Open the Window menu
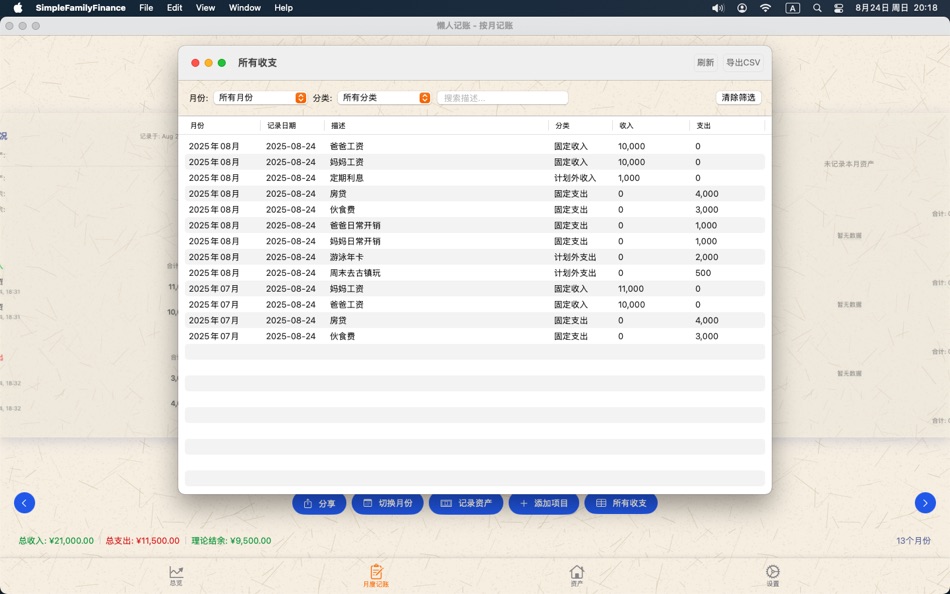The width and height of the screenshot is (950, 594). [x=244, y=7]
